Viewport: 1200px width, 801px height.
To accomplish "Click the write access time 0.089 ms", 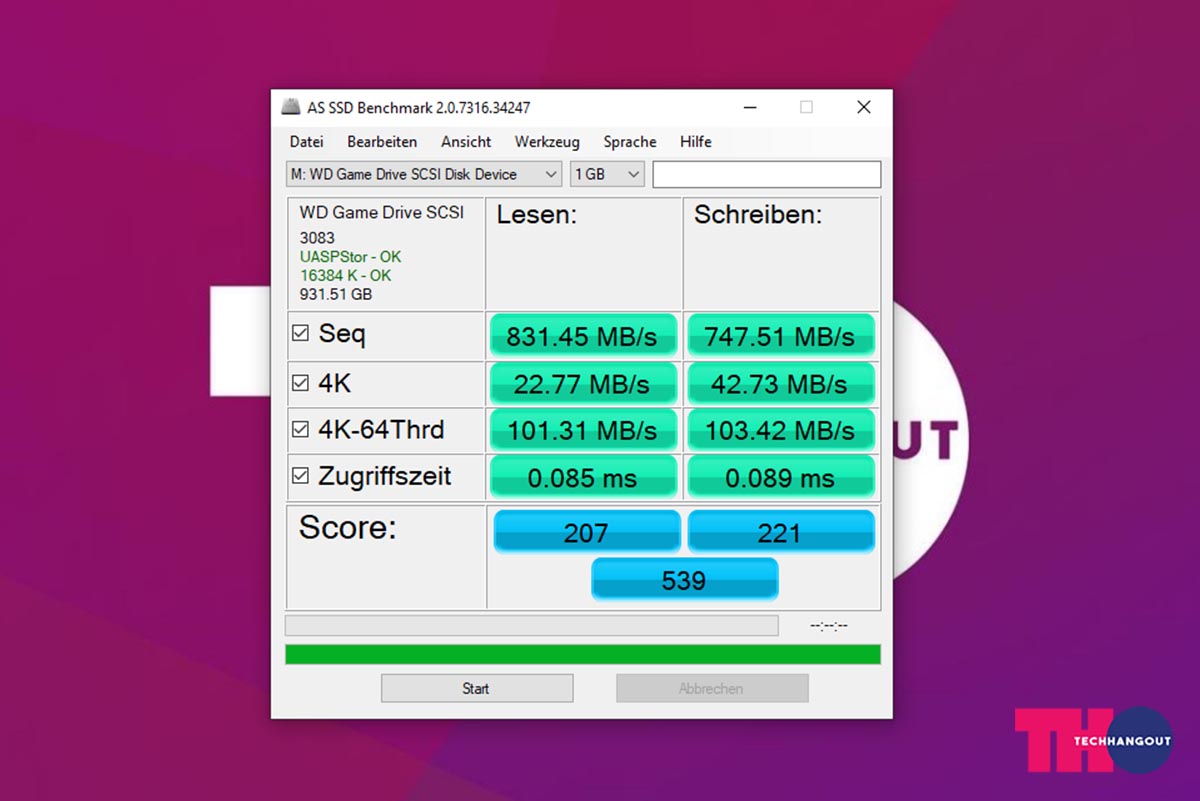I will tap(780, 478).
